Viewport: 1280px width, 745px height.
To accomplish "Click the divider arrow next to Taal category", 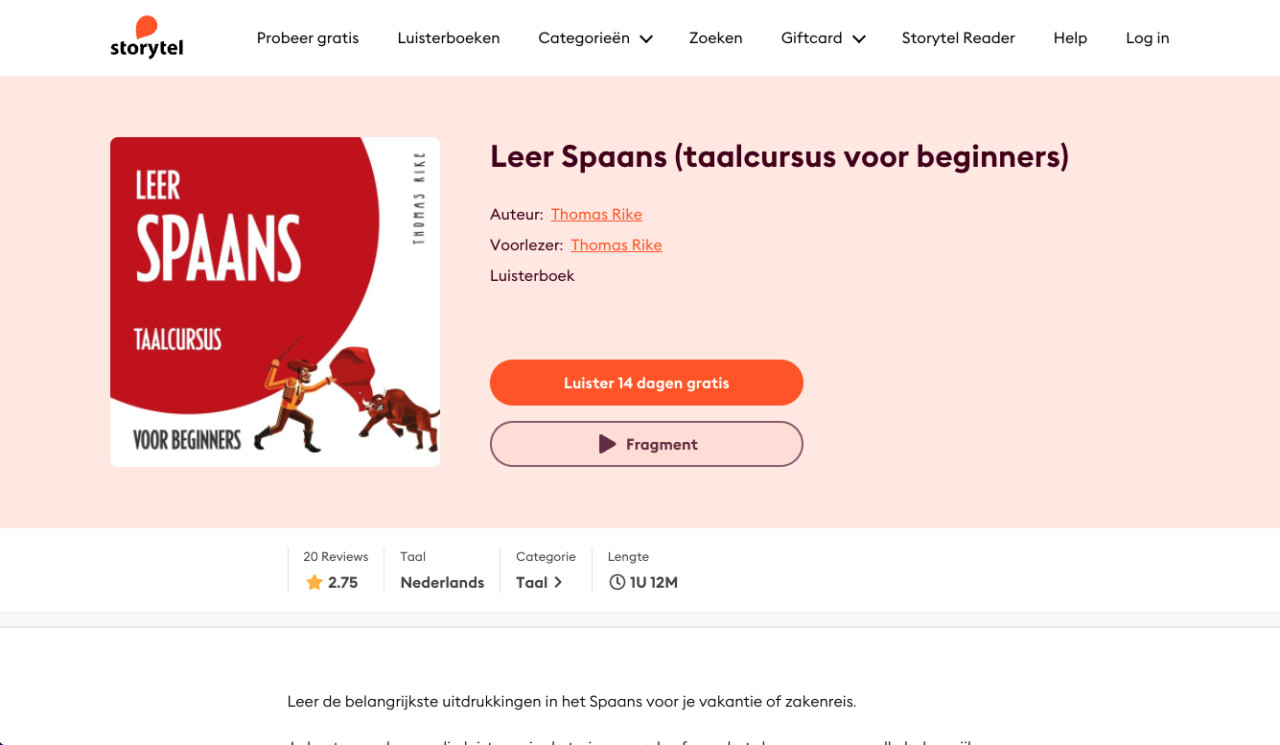I will [x=560, y=582].
